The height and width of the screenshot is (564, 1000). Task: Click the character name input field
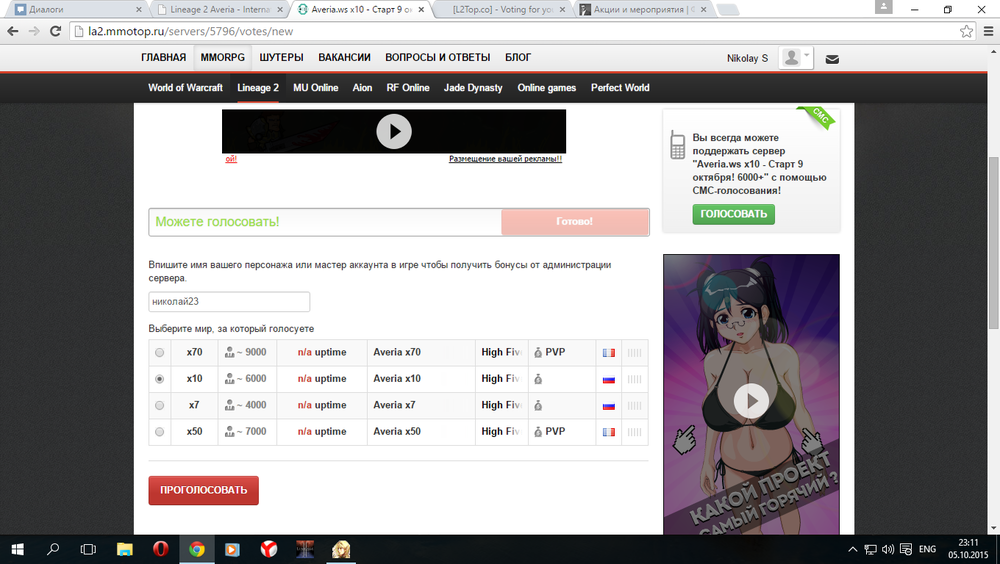229,301
